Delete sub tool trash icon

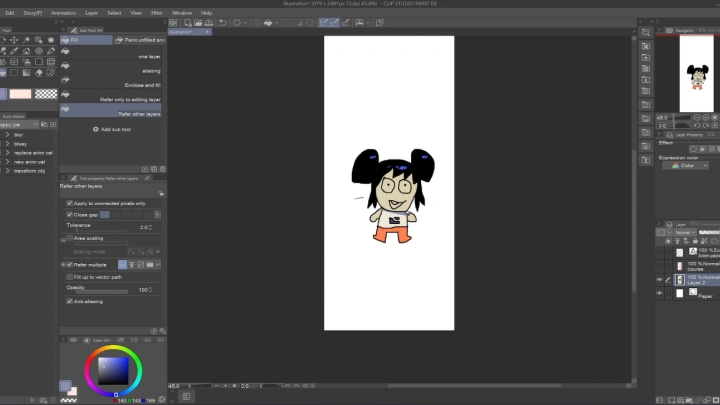(x=163, y=169)
